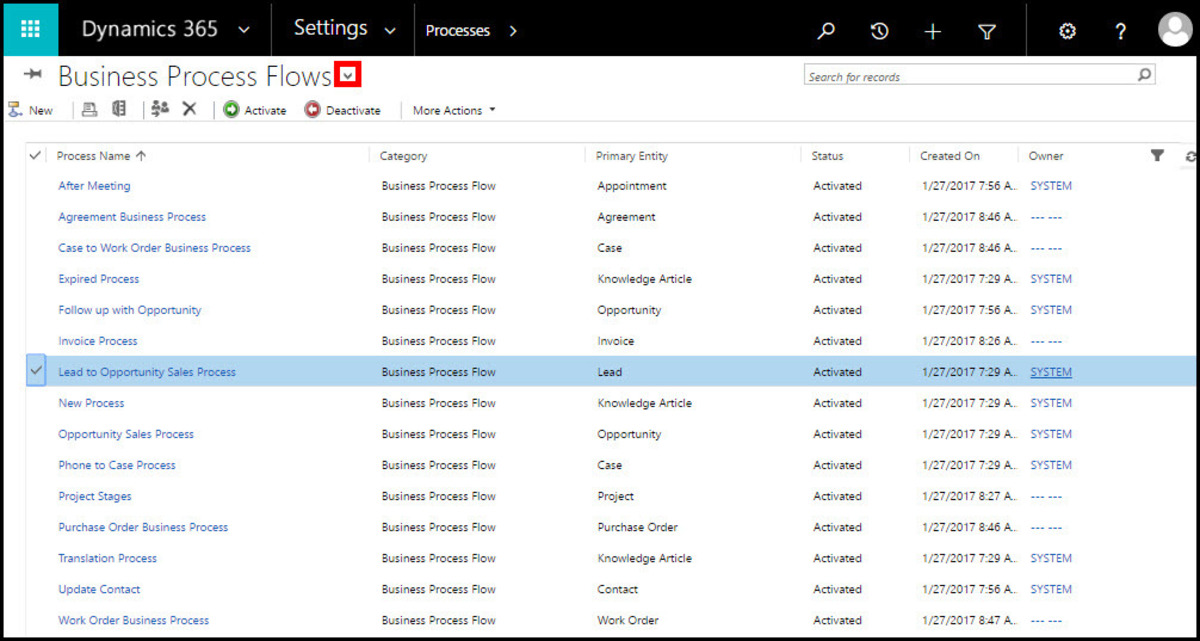
Task: Open Work Order Business Process link
Action: 134,620
